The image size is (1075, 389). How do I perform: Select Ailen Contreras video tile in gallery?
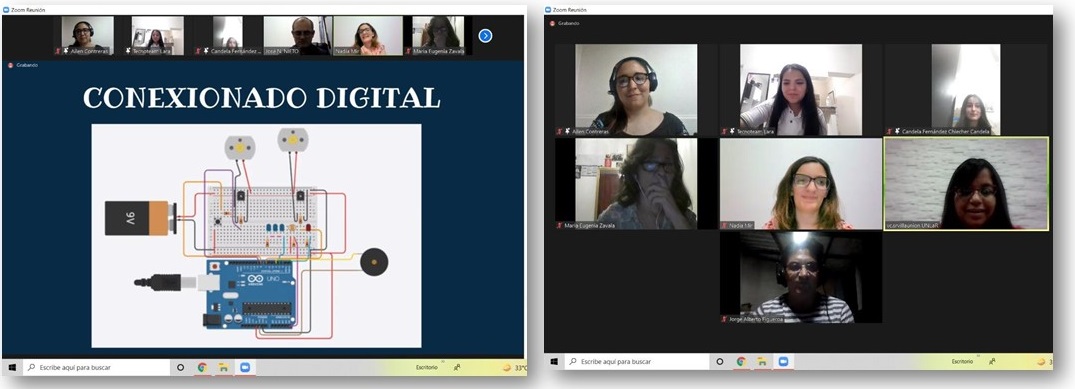(x=636, y=90)
